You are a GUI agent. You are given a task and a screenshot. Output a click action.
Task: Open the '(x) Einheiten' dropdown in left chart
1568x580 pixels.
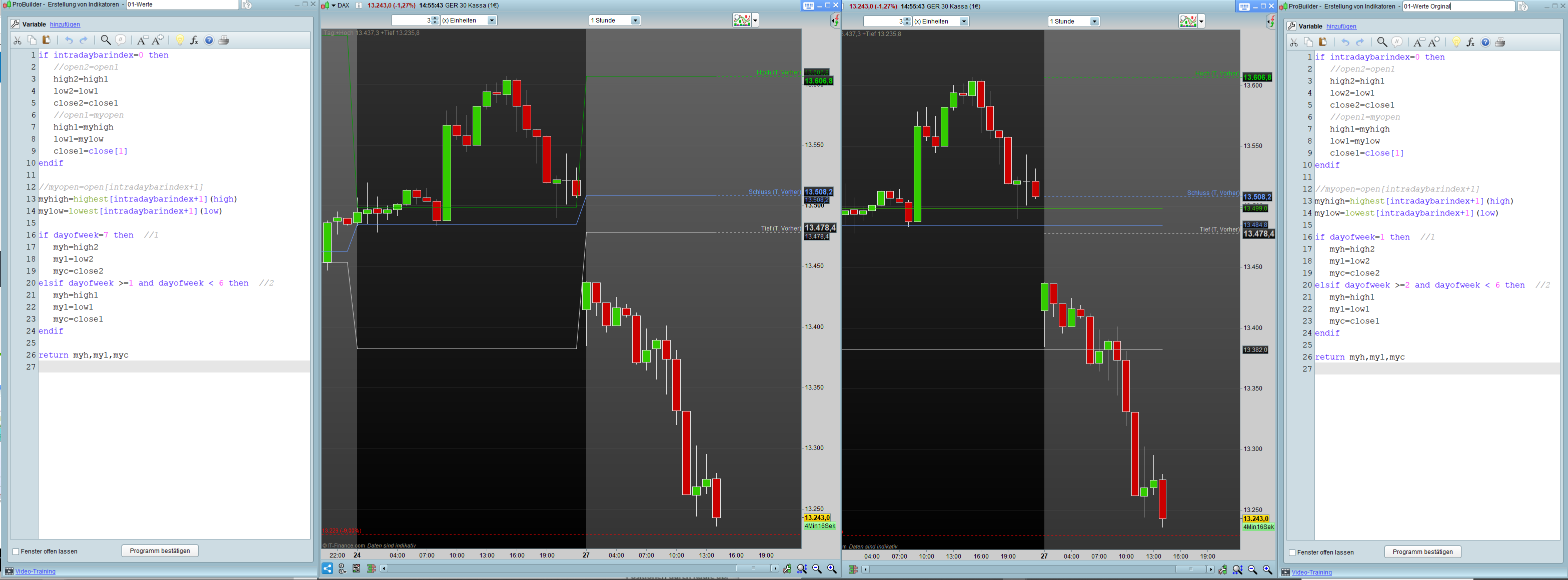492,20
